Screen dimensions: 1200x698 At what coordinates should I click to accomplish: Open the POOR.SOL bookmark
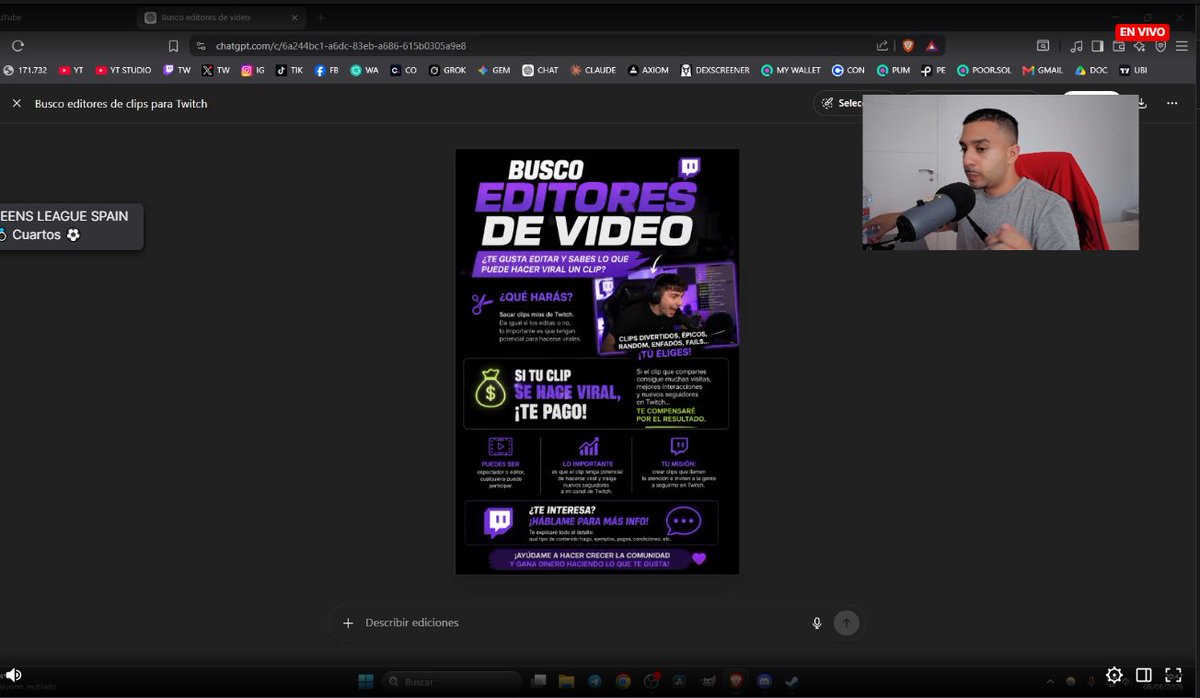click(985, 70)
